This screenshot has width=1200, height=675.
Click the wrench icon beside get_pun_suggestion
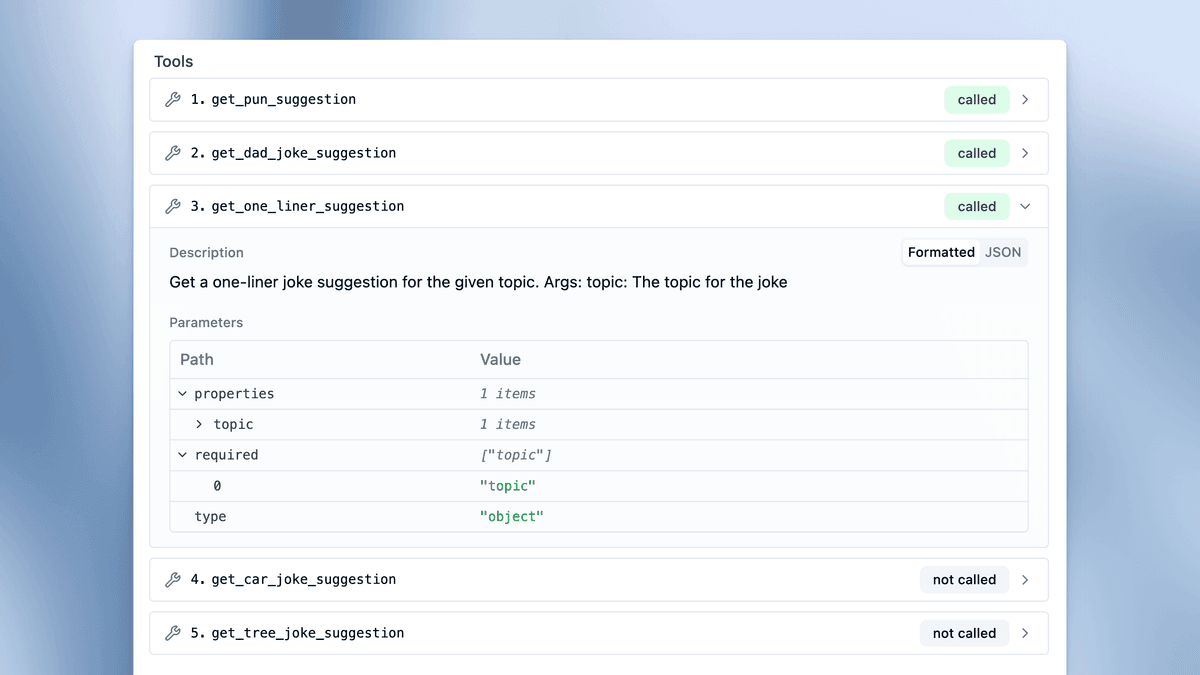click(x=172, y=100)
